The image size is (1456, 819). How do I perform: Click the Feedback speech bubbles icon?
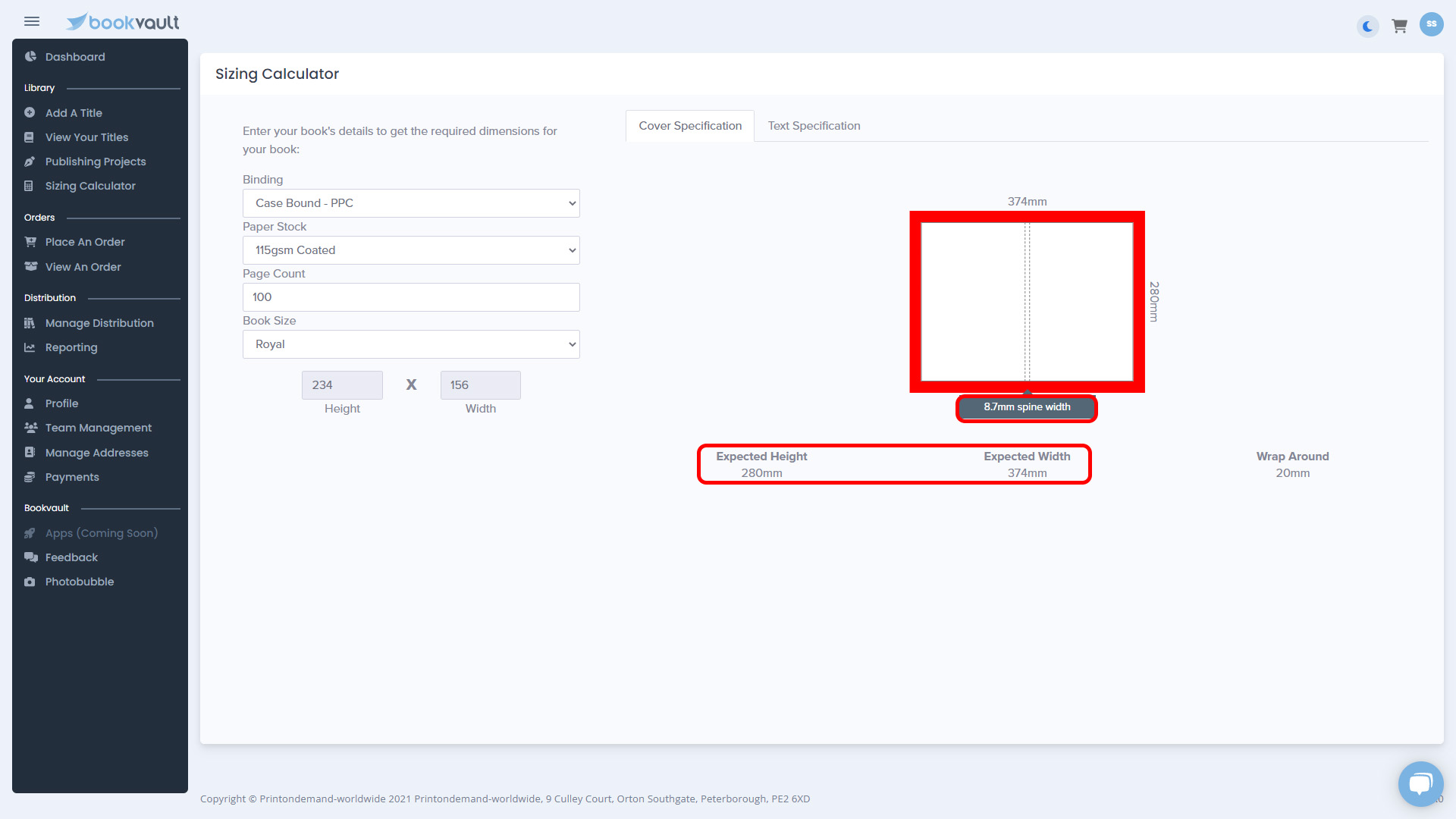(31, 557)
